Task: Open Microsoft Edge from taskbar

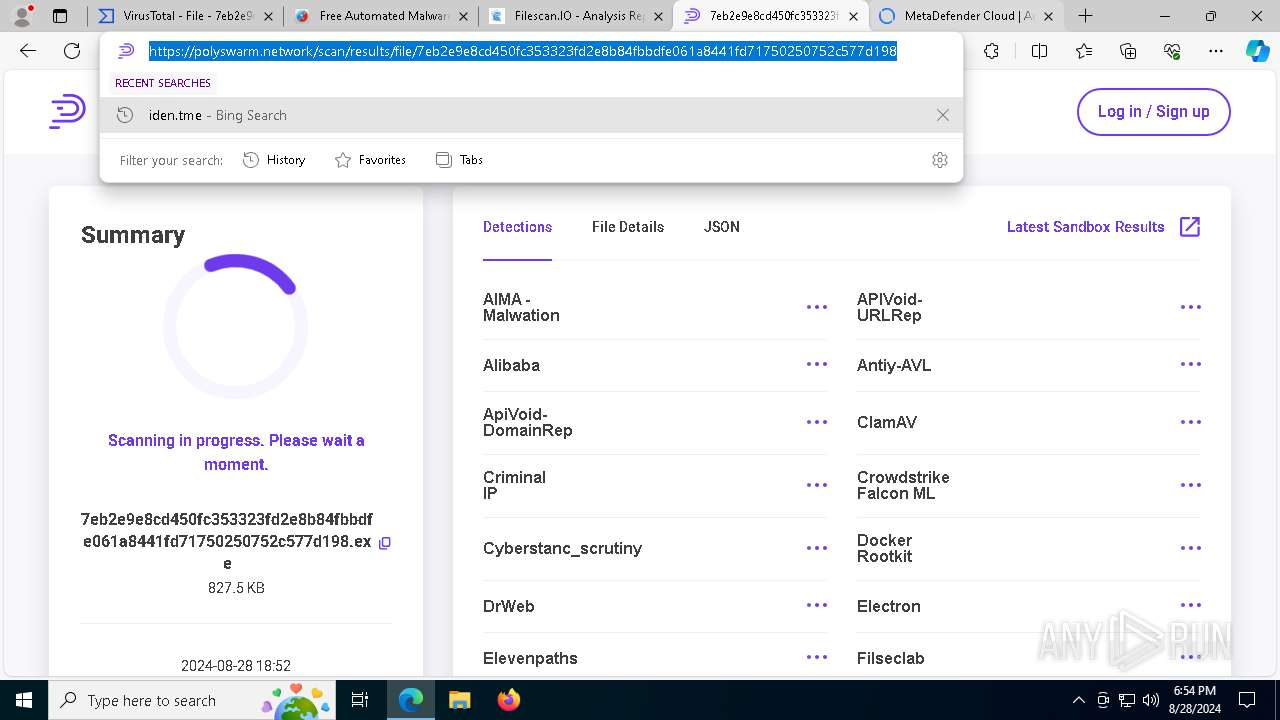Action: 411,700
